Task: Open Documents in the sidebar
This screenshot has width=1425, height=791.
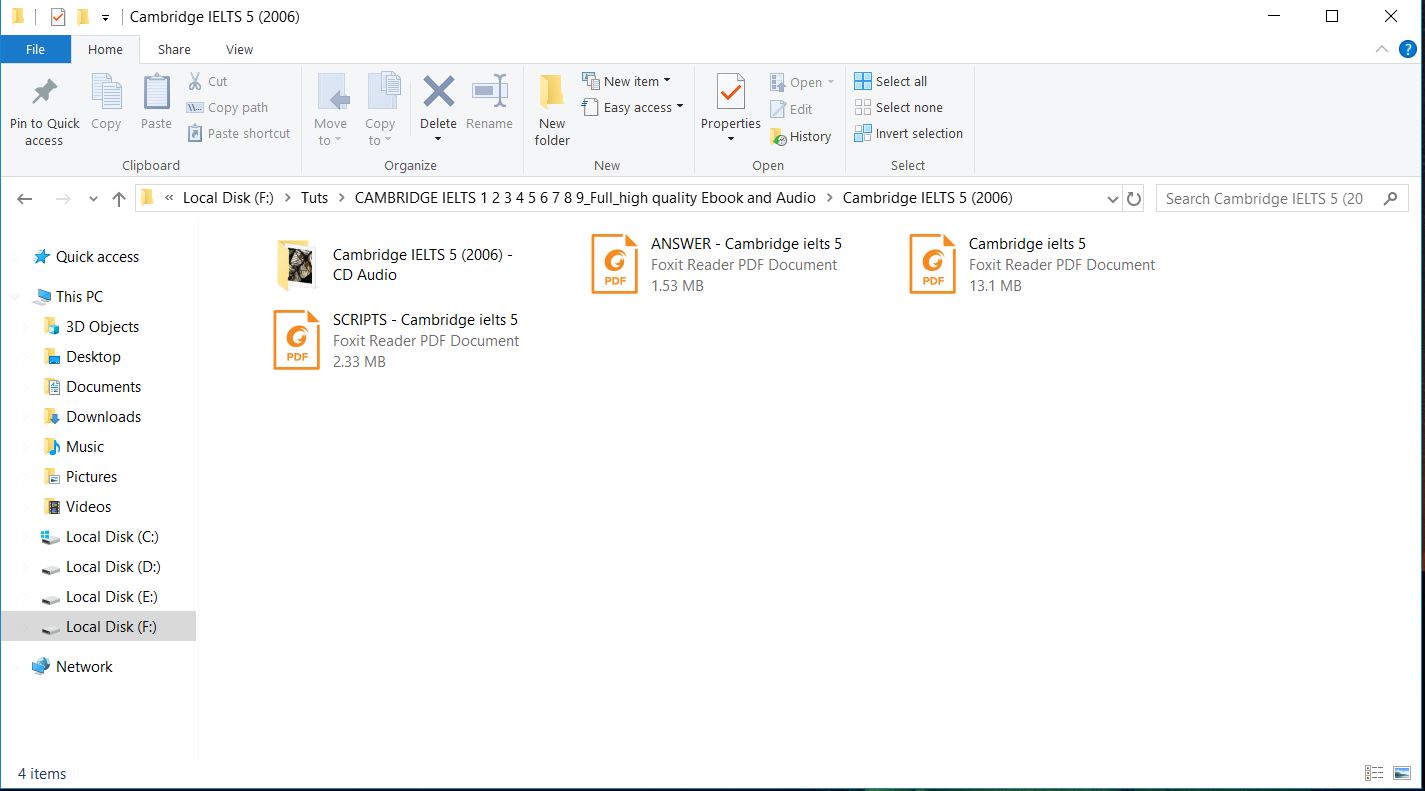Action: click(x=103, y=387)
